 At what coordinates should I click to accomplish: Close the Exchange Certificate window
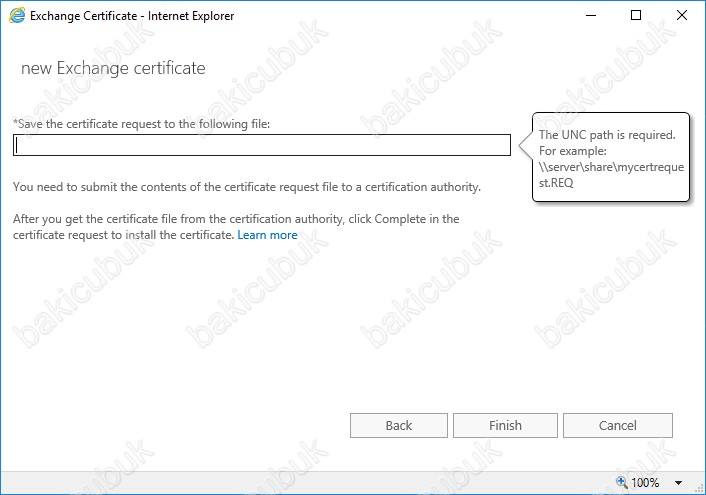pyautogui.click(x=682, y=15)
